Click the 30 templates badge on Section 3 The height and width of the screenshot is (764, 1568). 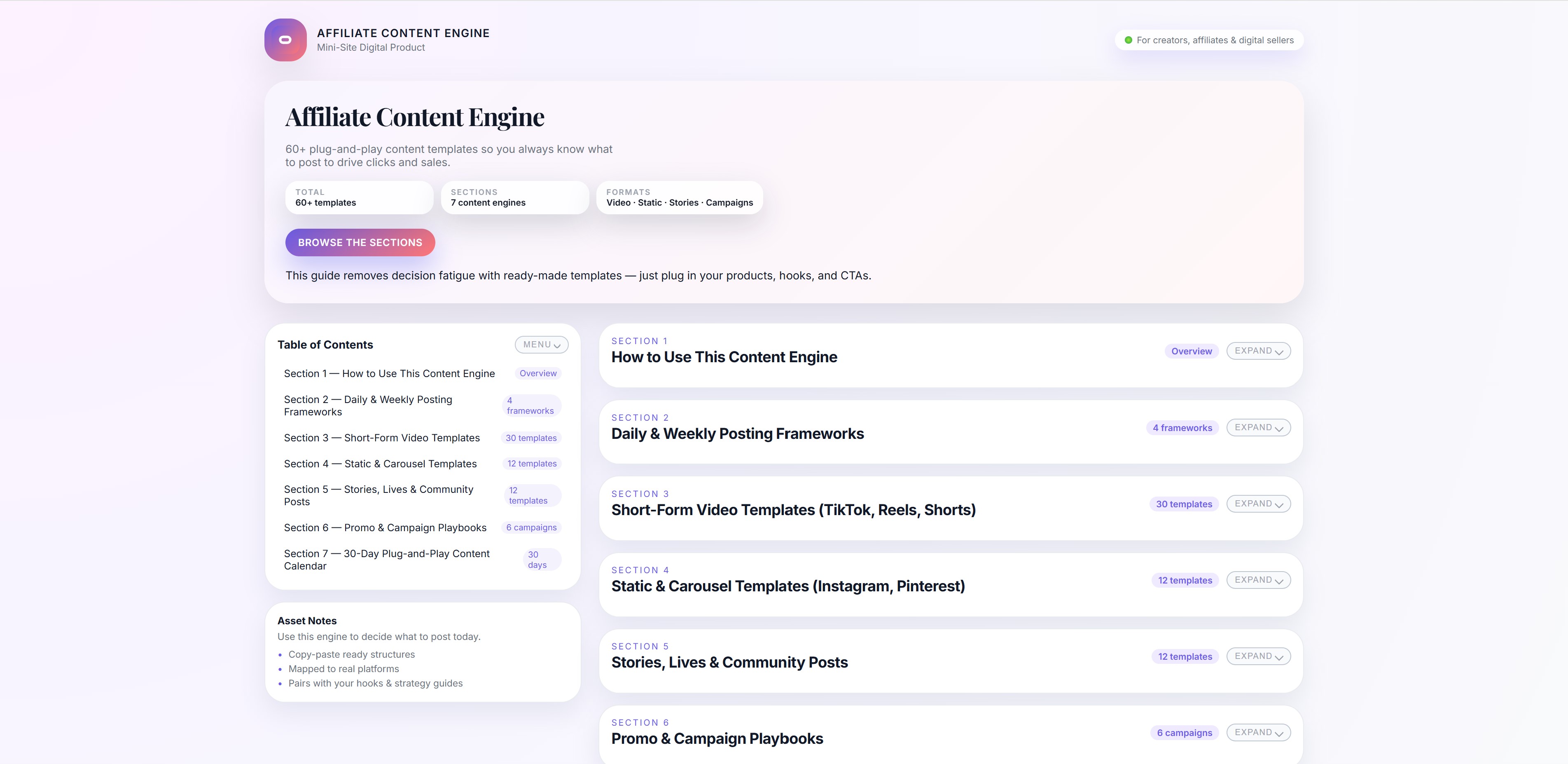pyautogui.click(x=1183, y=504)
